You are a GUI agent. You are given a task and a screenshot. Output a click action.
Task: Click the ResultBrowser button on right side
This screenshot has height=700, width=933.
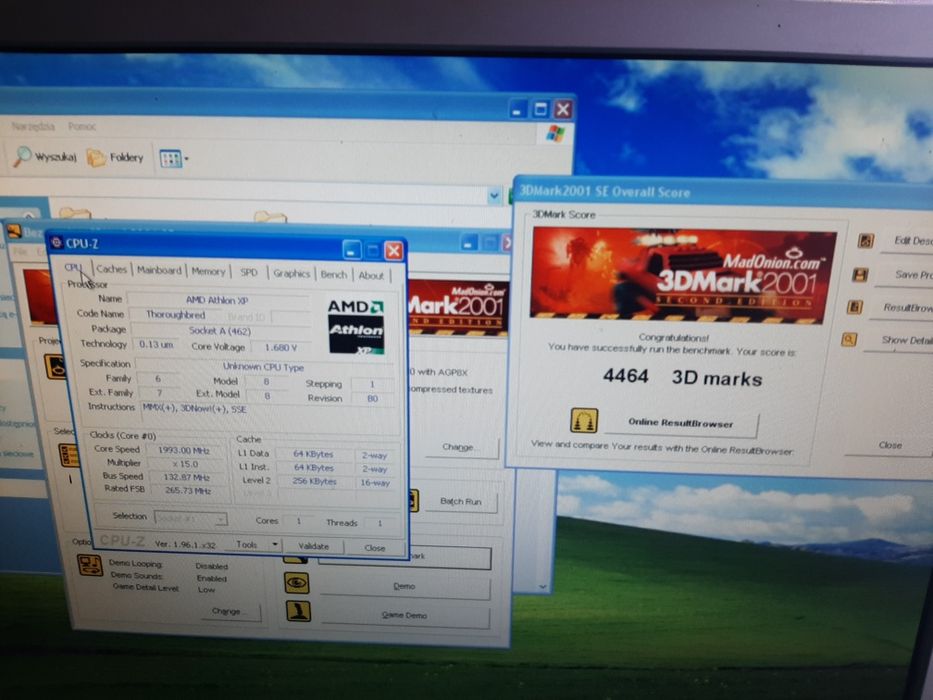coord(901,308)
